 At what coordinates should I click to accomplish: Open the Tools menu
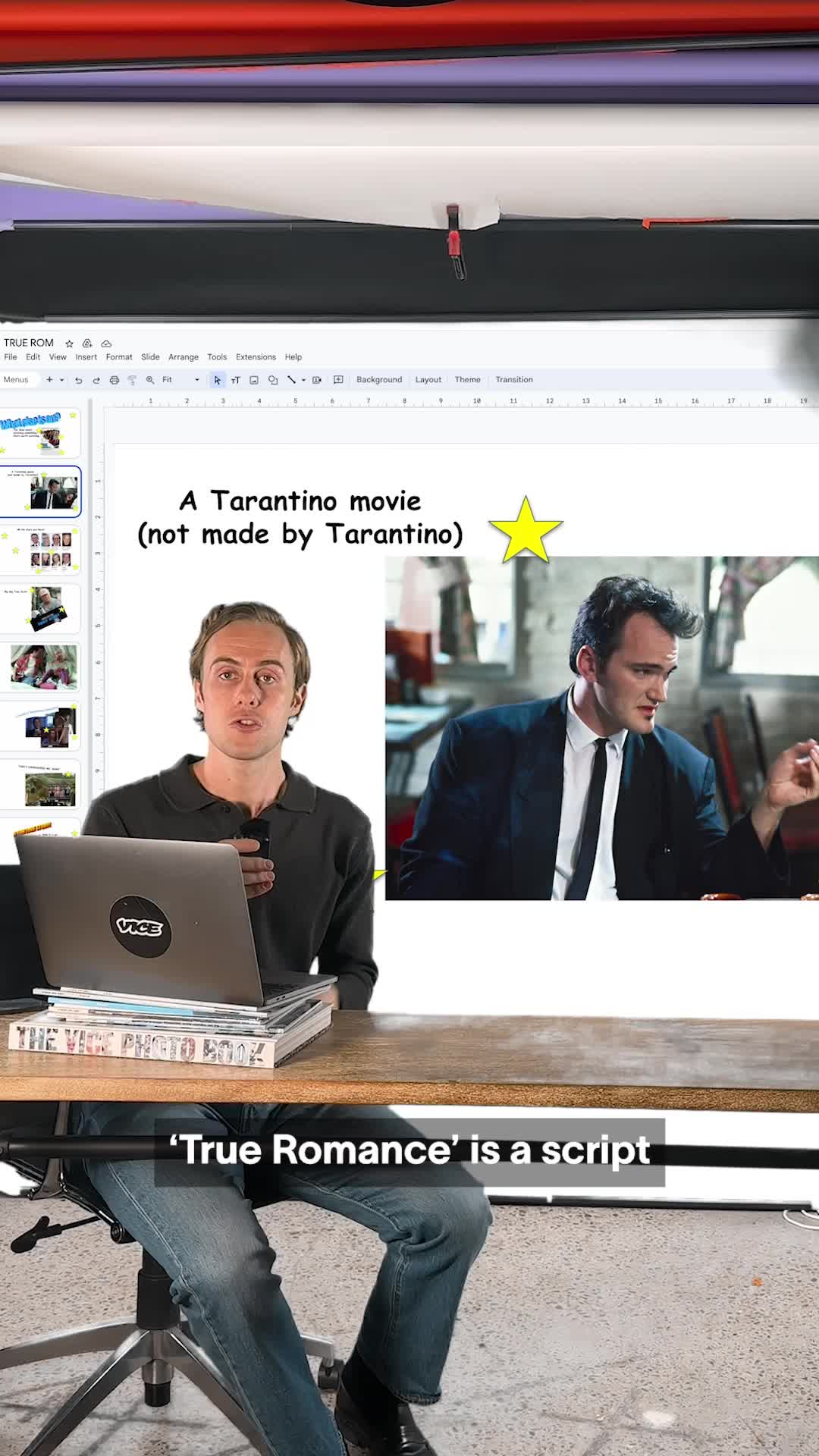[217, 357]
